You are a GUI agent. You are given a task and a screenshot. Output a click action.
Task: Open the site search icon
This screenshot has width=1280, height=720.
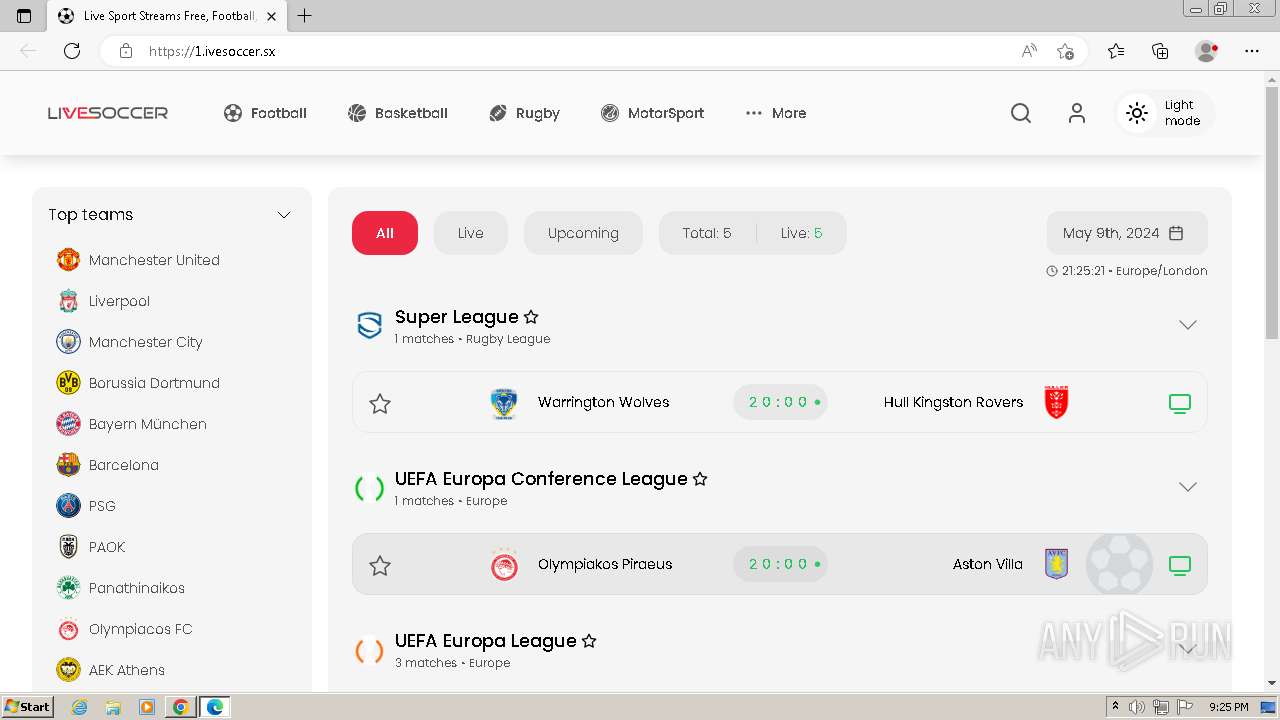coord(1020,113)
